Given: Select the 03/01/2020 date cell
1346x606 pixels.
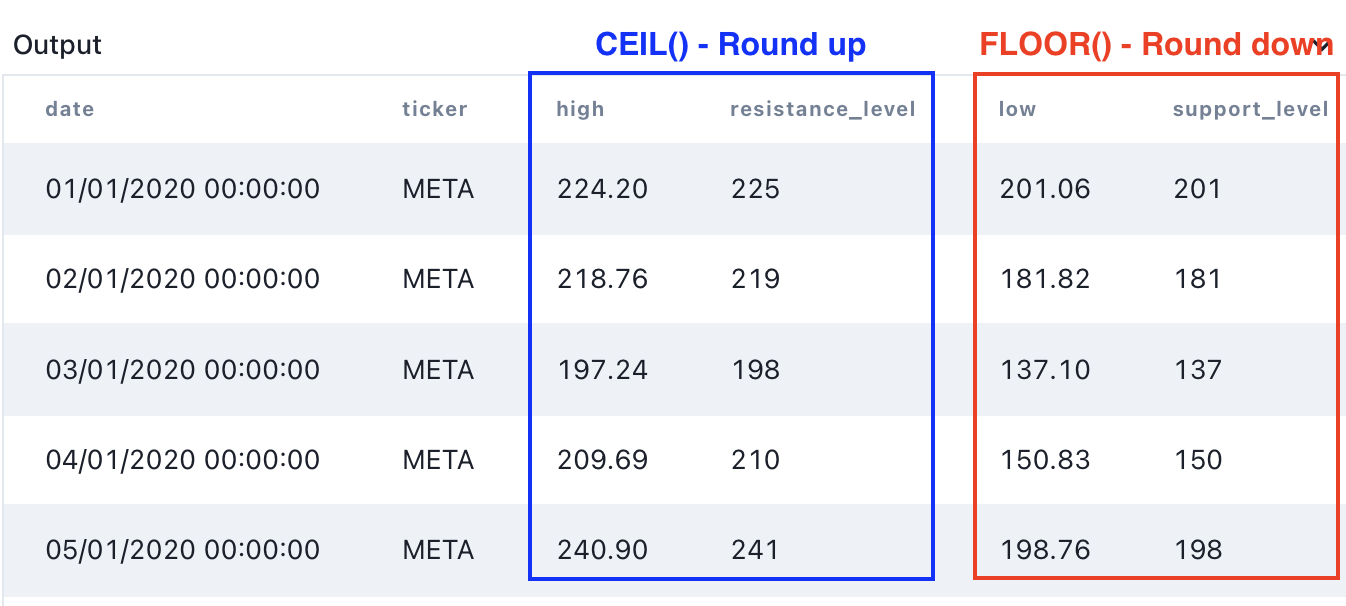Looking at the screenshot, I should [182, 370].
